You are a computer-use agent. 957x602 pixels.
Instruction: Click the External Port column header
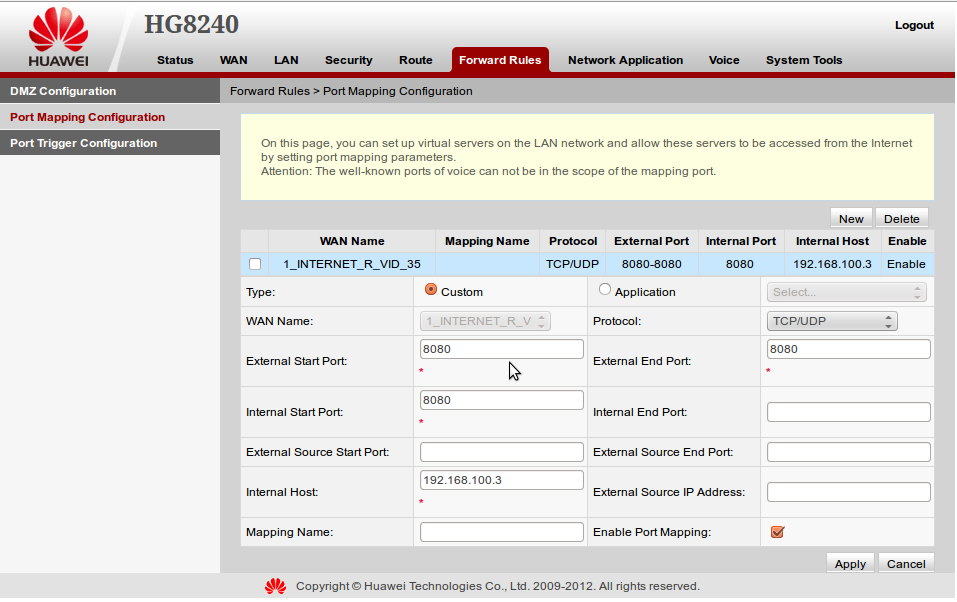[x=651, y=241]
